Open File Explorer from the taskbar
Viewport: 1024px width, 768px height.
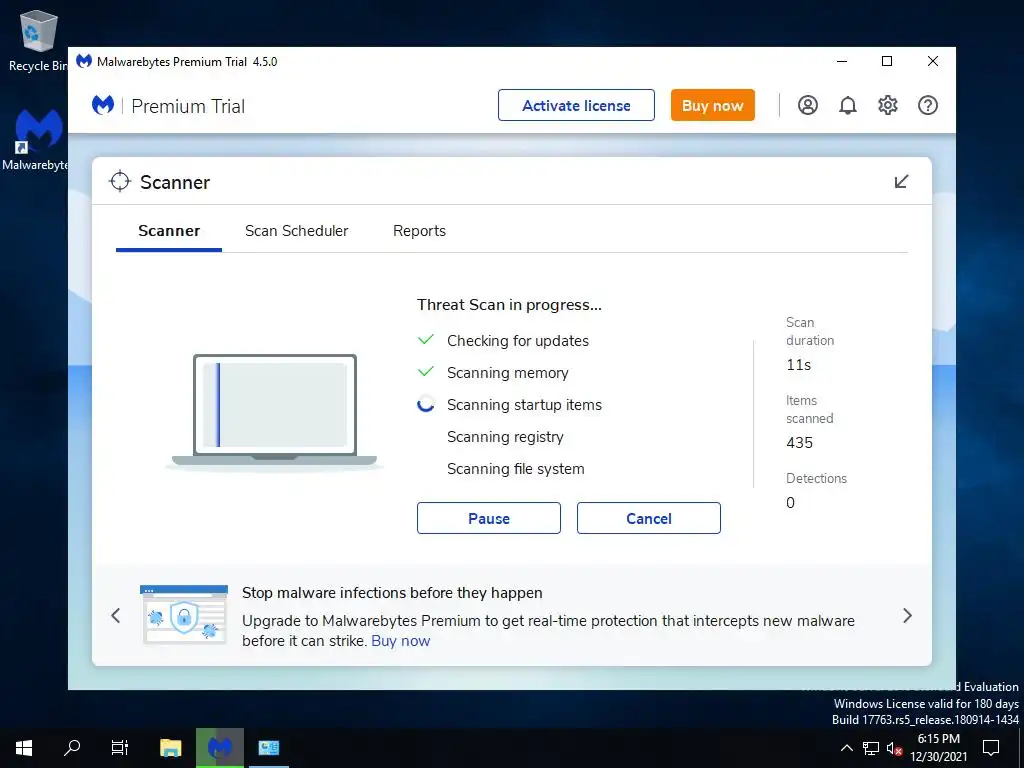tap(170, 748)
